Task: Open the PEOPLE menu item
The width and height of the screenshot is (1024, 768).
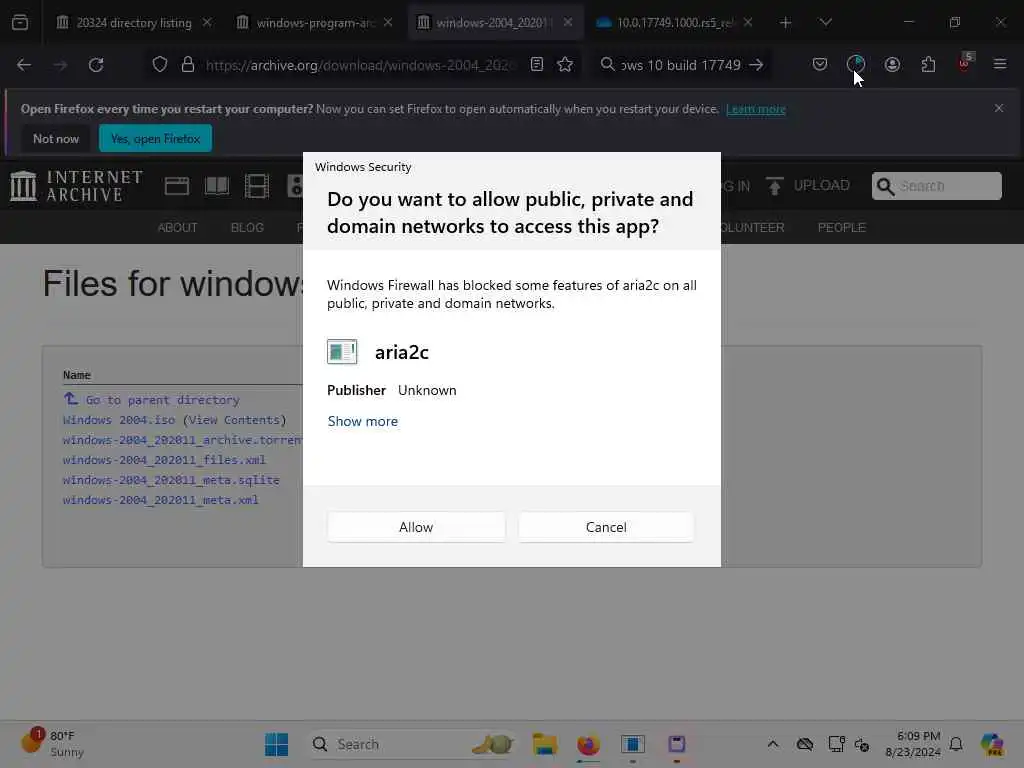Action: click(x=842, y=228)
